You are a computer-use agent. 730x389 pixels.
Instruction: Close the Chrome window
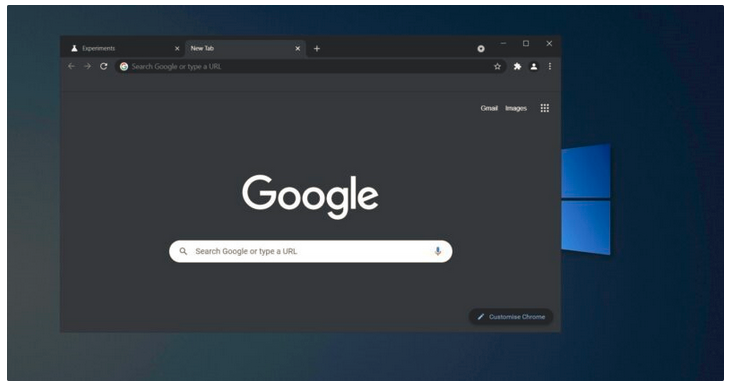point(549,43)
